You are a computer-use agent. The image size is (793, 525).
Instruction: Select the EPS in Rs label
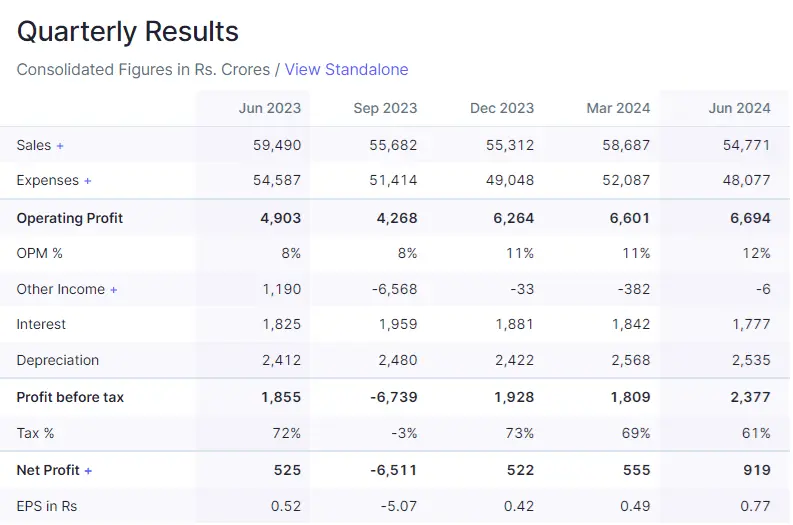tap(47, 506)
